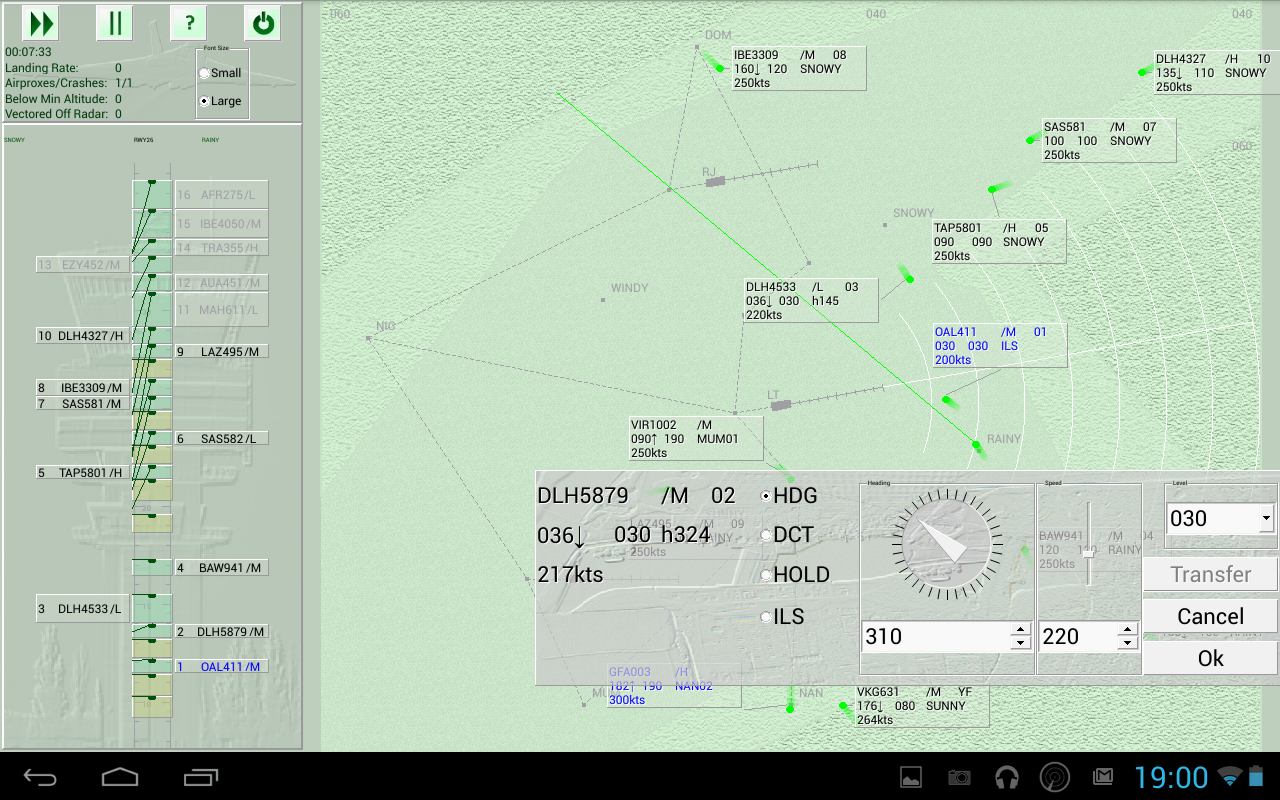Select strip 12 AUA451 /M
Viewport: 1280px width, 800px height.
tap(221, 282)
